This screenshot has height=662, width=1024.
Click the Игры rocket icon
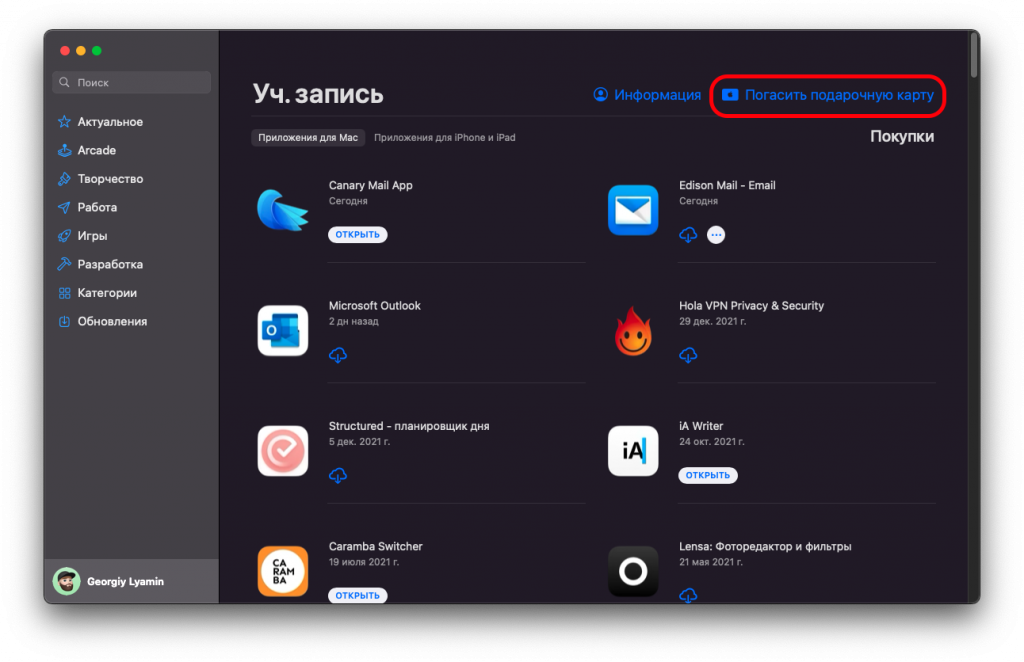coord(64,236)
